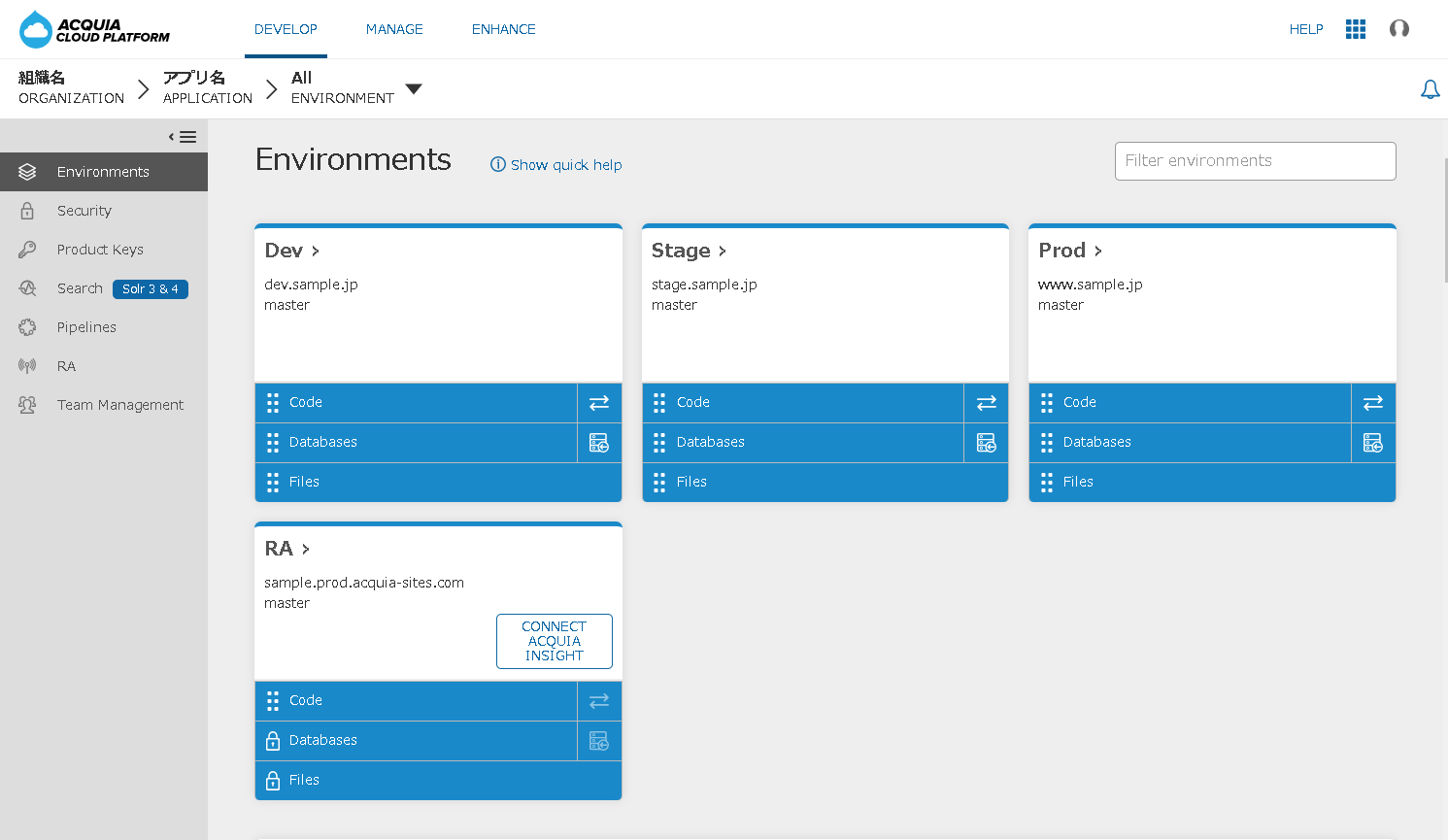The height and width of the screenshot is (840, 1448).
Task: Click the database copy icon on Prod
Action: (x=1373, y=443)
